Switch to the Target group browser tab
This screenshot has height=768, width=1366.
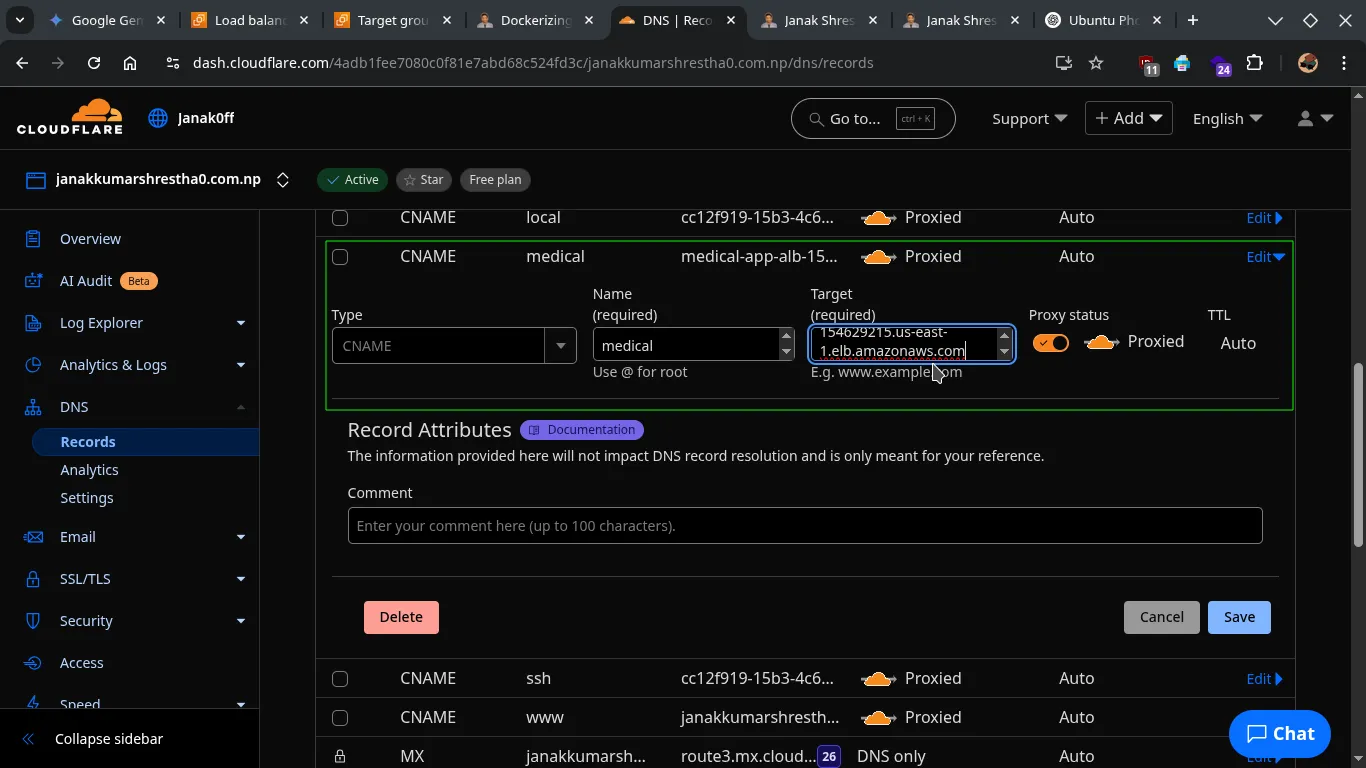(x=392, y=20)
